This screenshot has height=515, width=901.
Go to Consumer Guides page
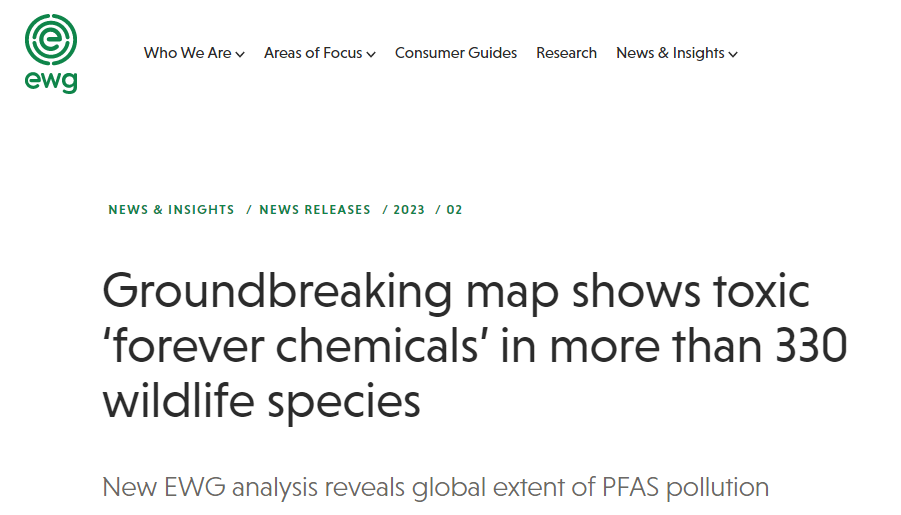456,53
